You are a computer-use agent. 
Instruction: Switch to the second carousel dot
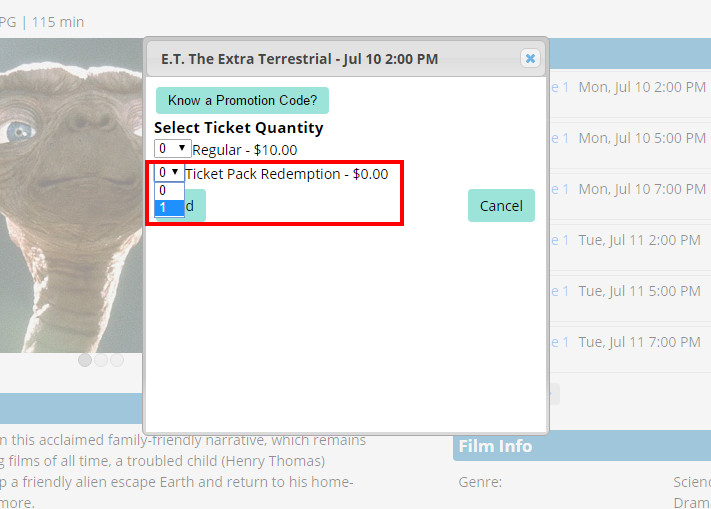click(x=101, y=360)
